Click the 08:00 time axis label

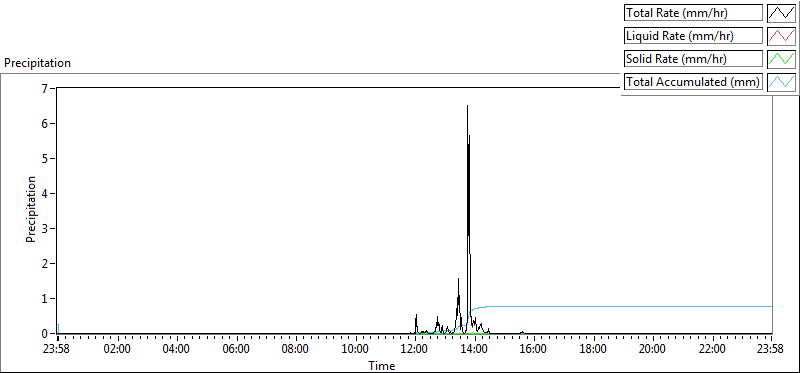pyautogui.click(x=296, y=350)
